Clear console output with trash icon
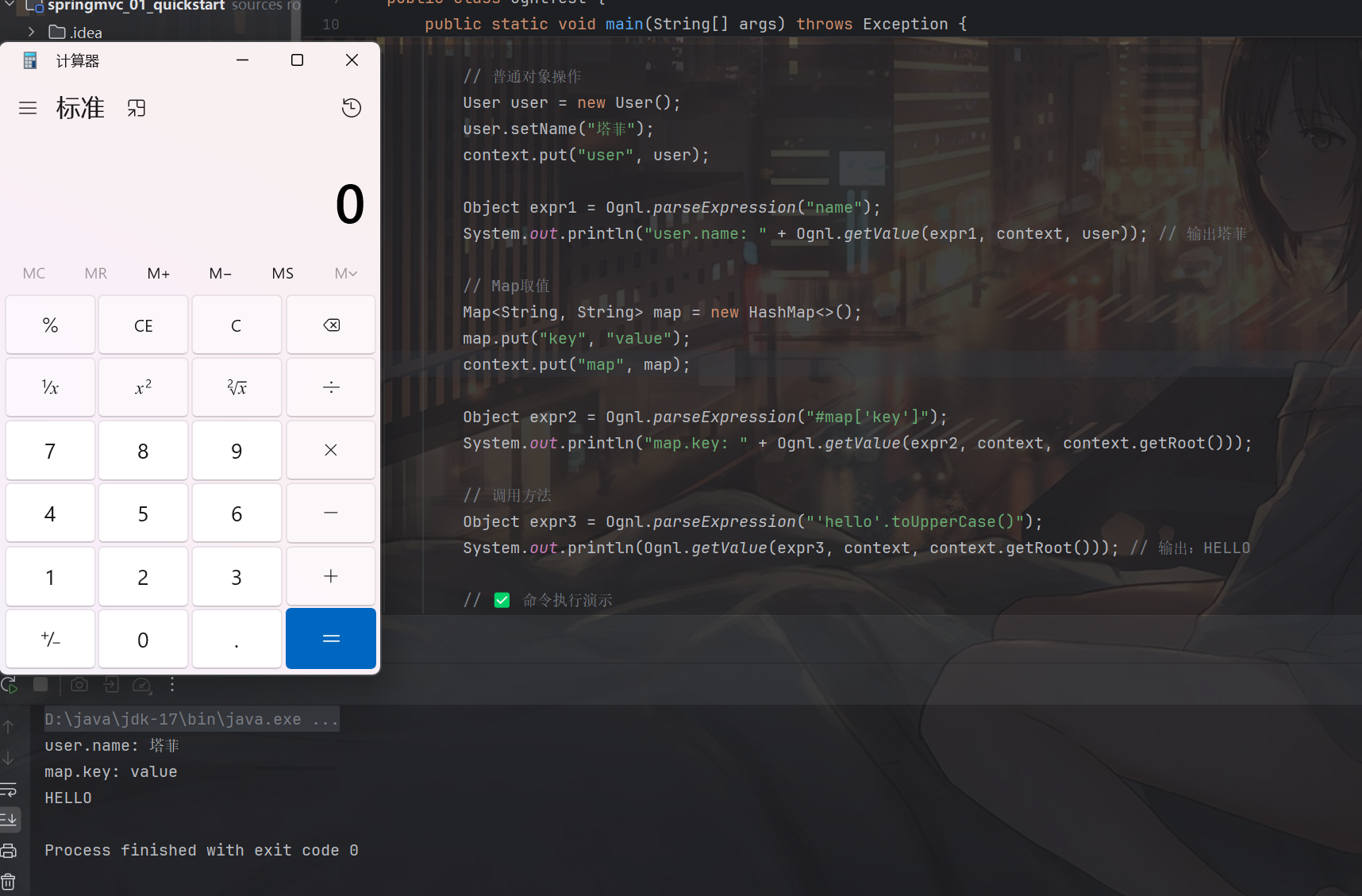 pyautogui.click(x=9, y=881)
